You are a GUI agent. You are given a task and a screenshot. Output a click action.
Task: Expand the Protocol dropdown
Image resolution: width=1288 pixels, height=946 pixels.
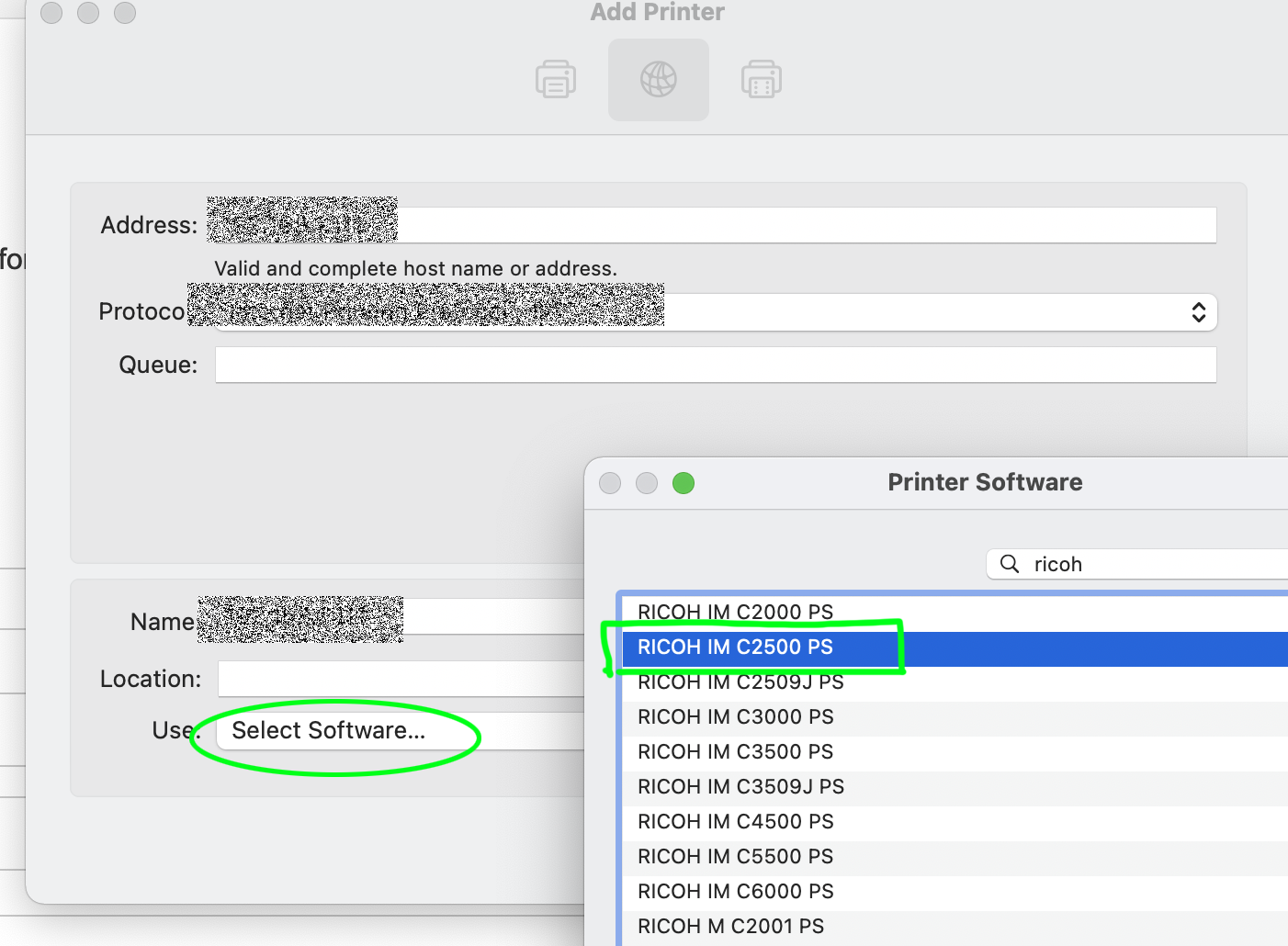pos(1199,312)
